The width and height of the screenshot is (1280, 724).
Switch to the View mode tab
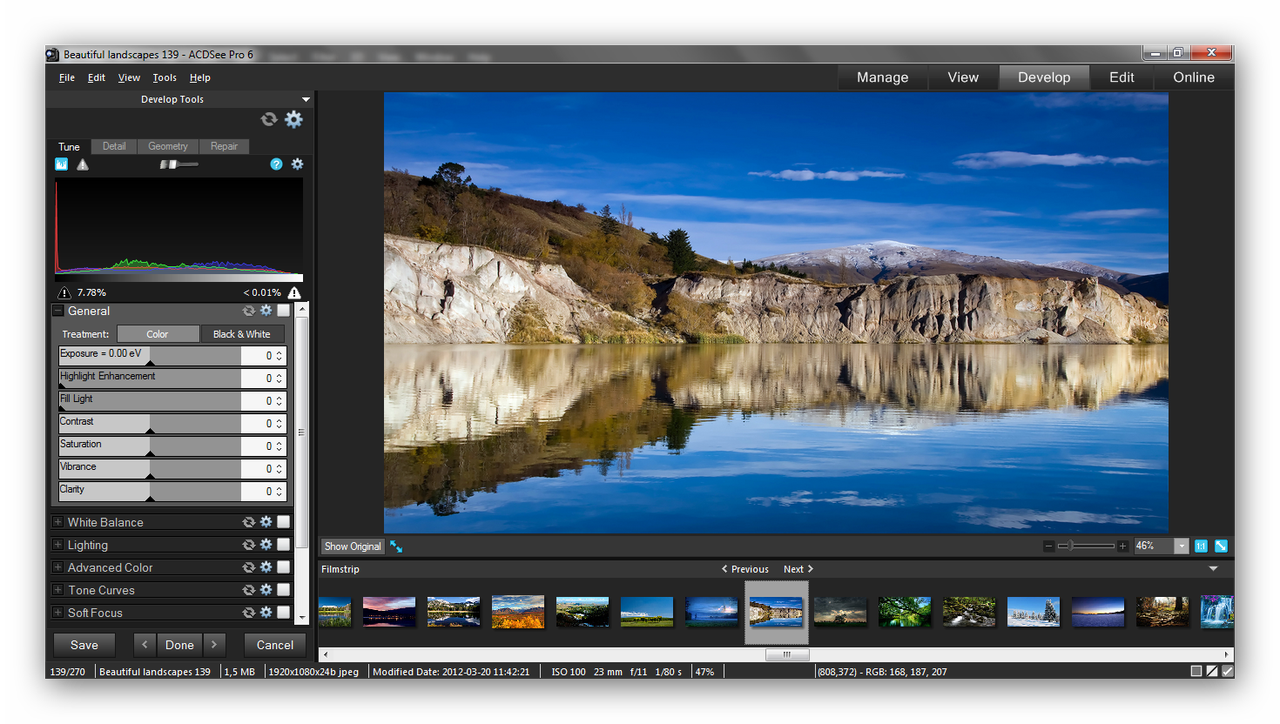[963, 77]
